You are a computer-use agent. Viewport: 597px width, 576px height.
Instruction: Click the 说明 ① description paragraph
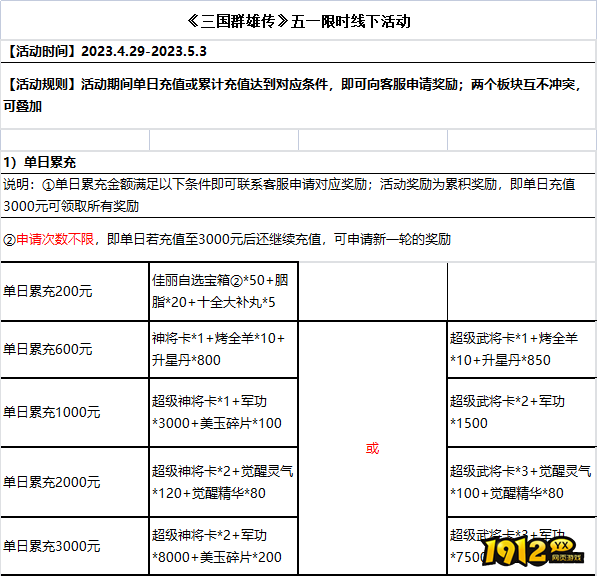tap(298, 195)
